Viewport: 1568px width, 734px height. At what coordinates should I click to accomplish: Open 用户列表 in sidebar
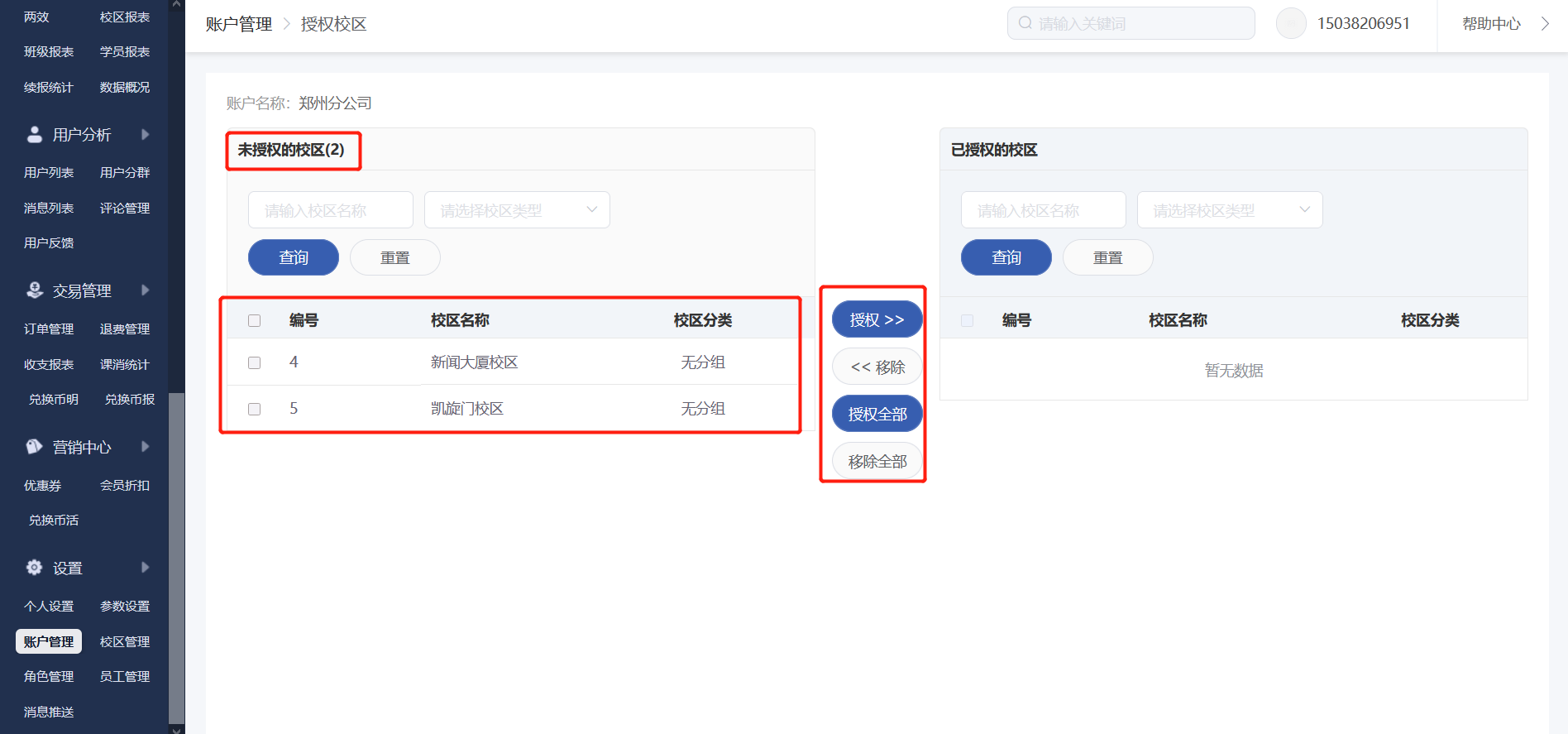point(49,172)
